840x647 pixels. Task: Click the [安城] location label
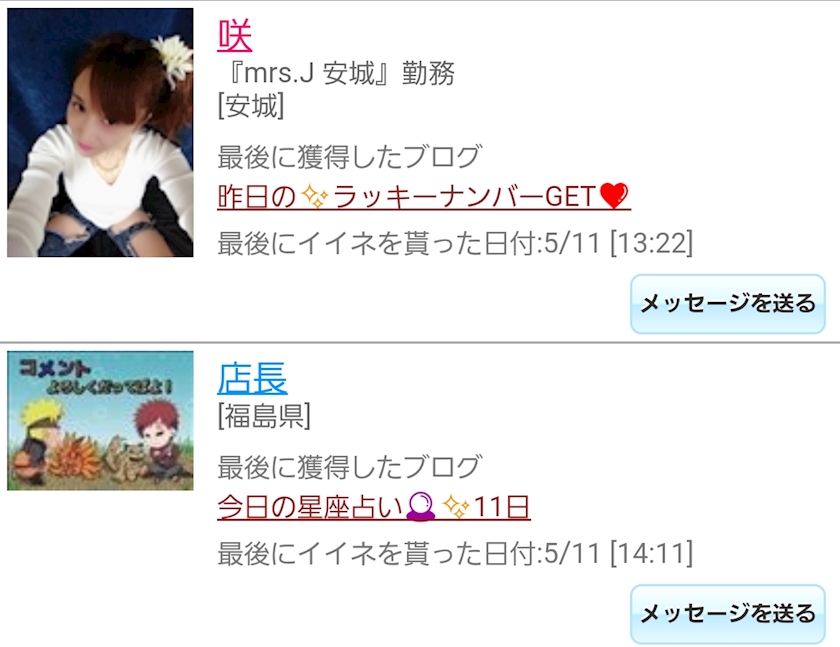point(251,106)
